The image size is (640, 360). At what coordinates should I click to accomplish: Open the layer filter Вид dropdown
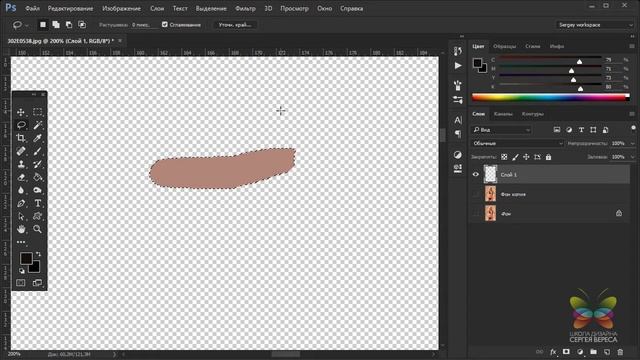[x=502, y=130]
